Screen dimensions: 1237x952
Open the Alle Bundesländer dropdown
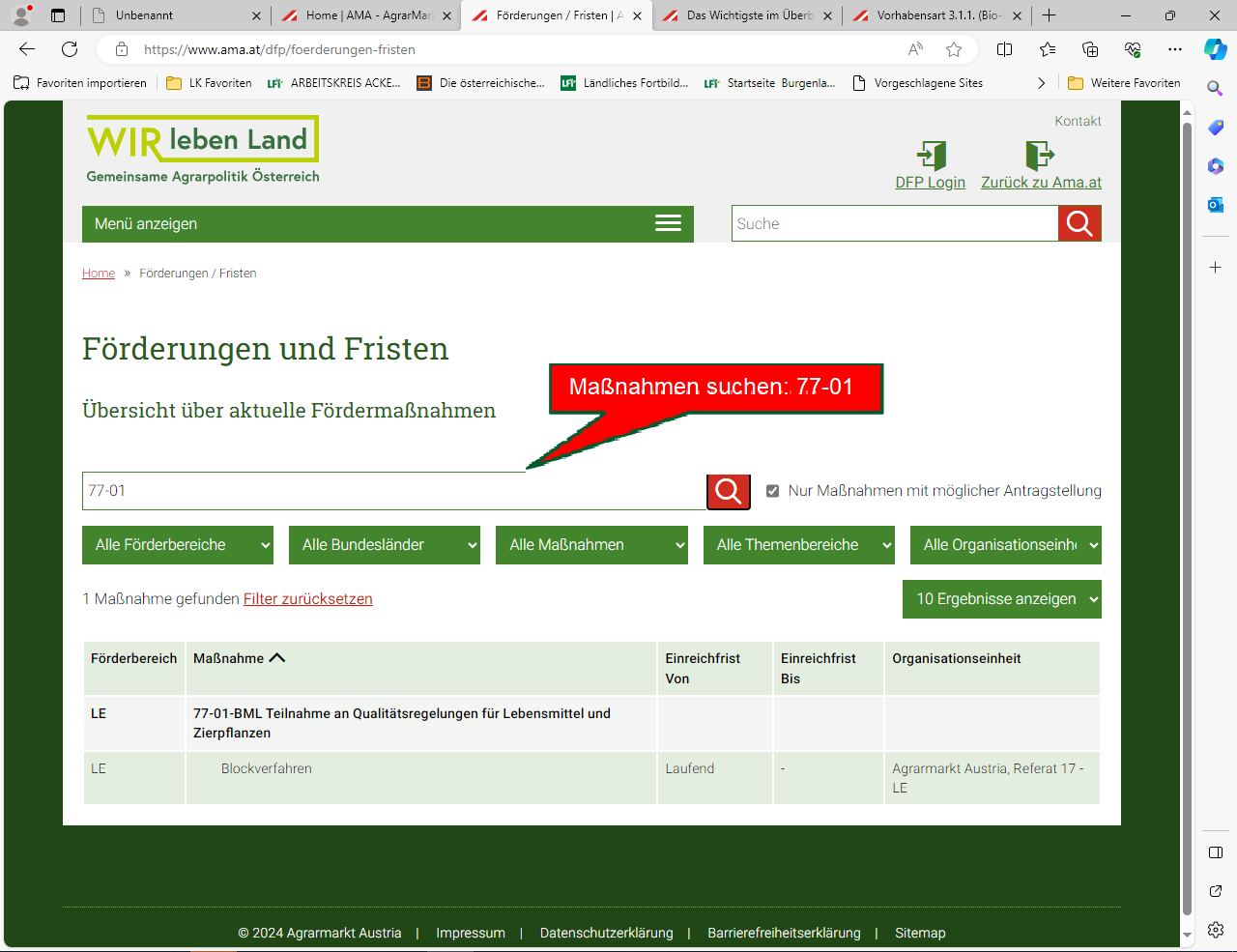pyautogui.click(x=385, y=545)
